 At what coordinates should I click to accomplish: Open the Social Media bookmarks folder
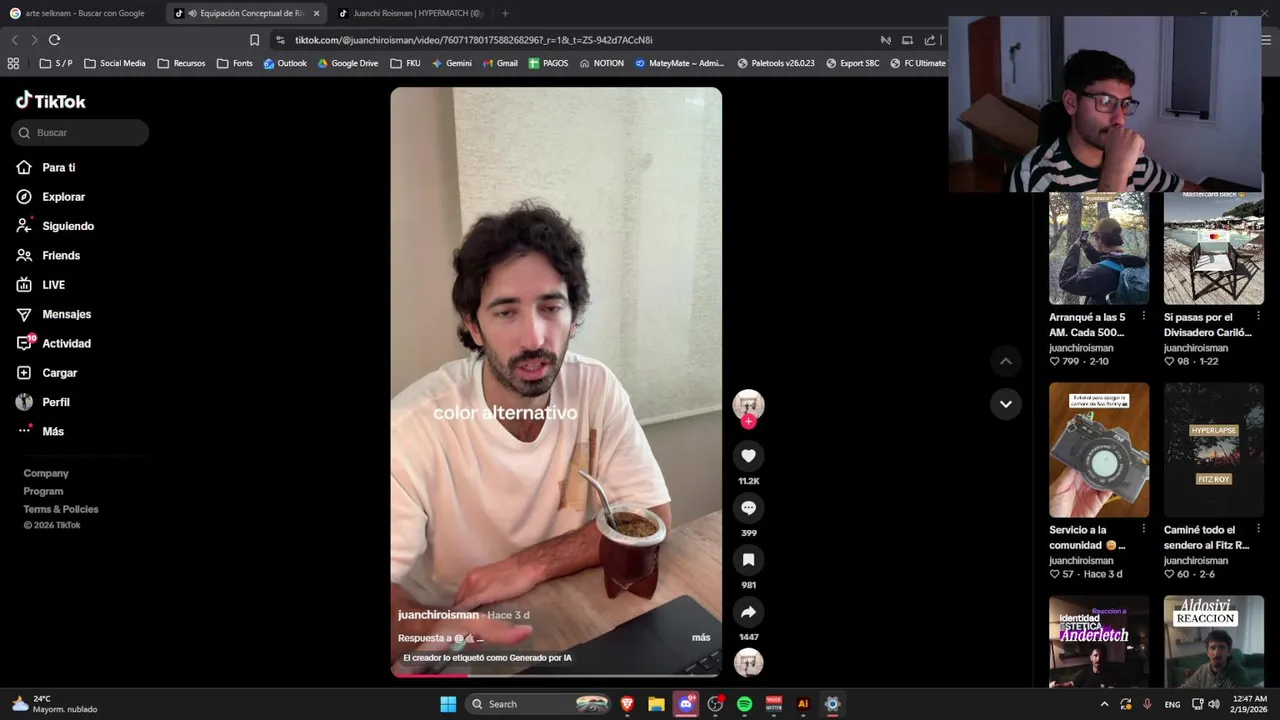pyautogui.click(x=115, y=63)
